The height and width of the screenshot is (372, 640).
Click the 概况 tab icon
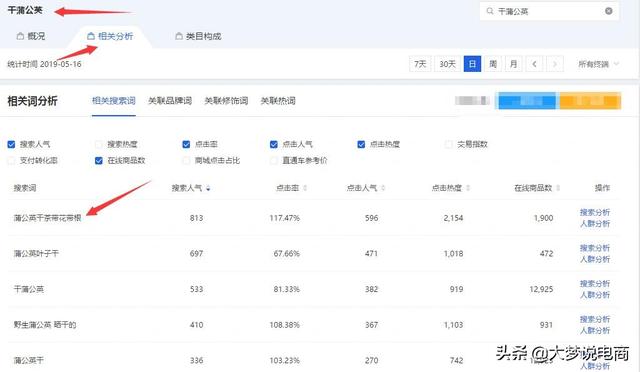tap(20, 36)
